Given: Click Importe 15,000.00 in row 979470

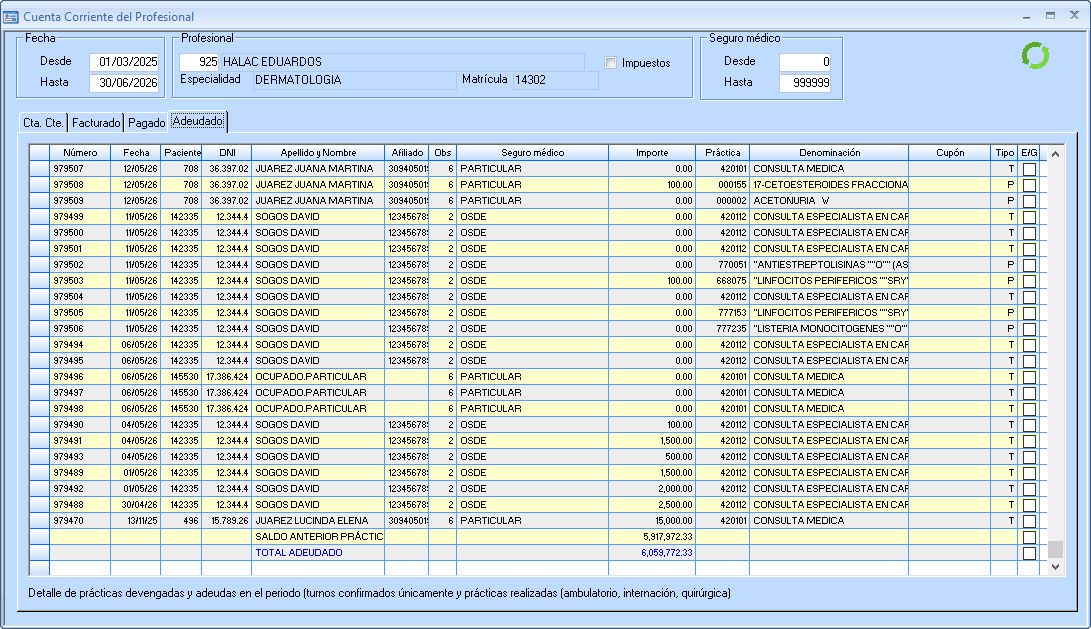Looking at the screenshot, I should coord(652,521).
